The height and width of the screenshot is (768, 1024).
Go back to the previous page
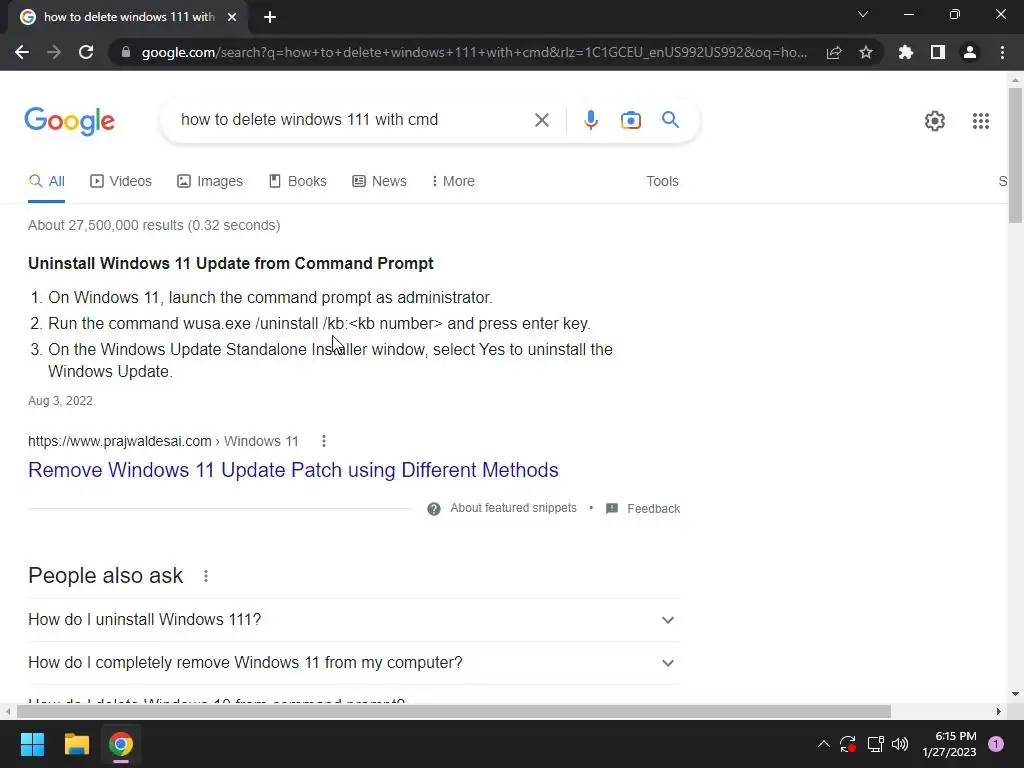pyautogui.click(x=22, y=52)
